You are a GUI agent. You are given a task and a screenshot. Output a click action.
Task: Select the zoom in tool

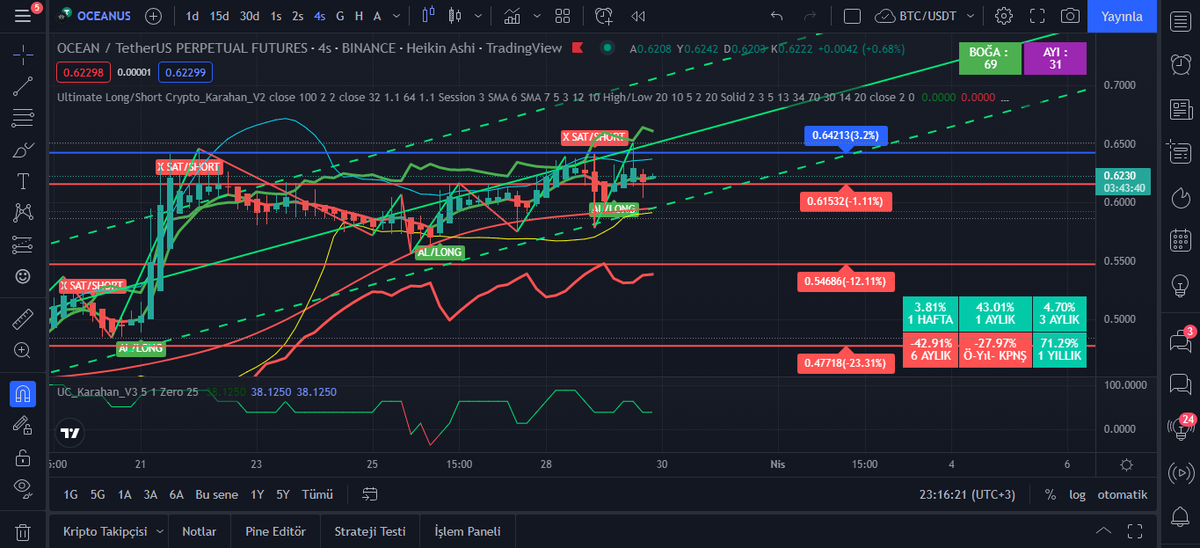(x=23, y=351)
